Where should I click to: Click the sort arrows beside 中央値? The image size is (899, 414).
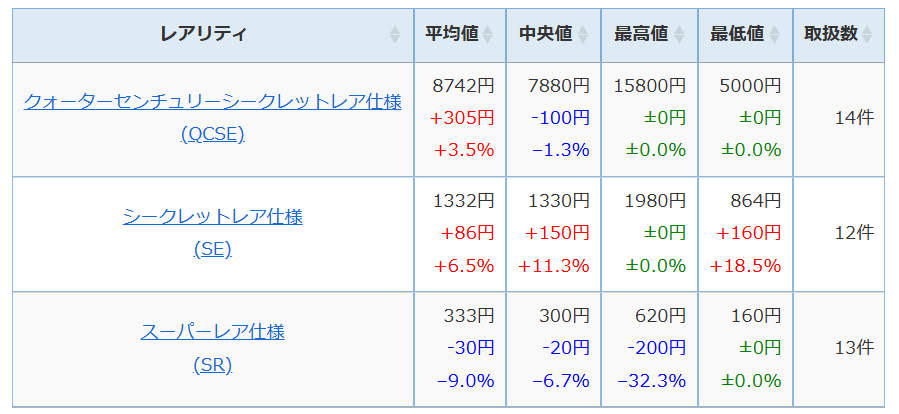pyautogui.click(x=582, y=35)
